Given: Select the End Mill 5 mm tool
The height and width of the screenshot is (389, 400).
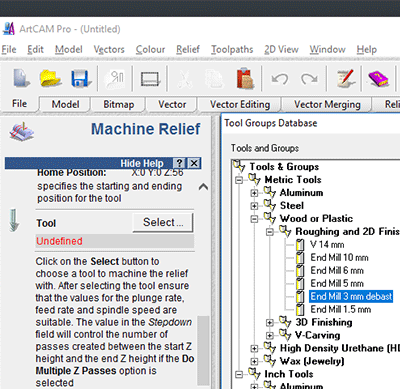Looking at the screenshot, I should (x=337, y=284).
